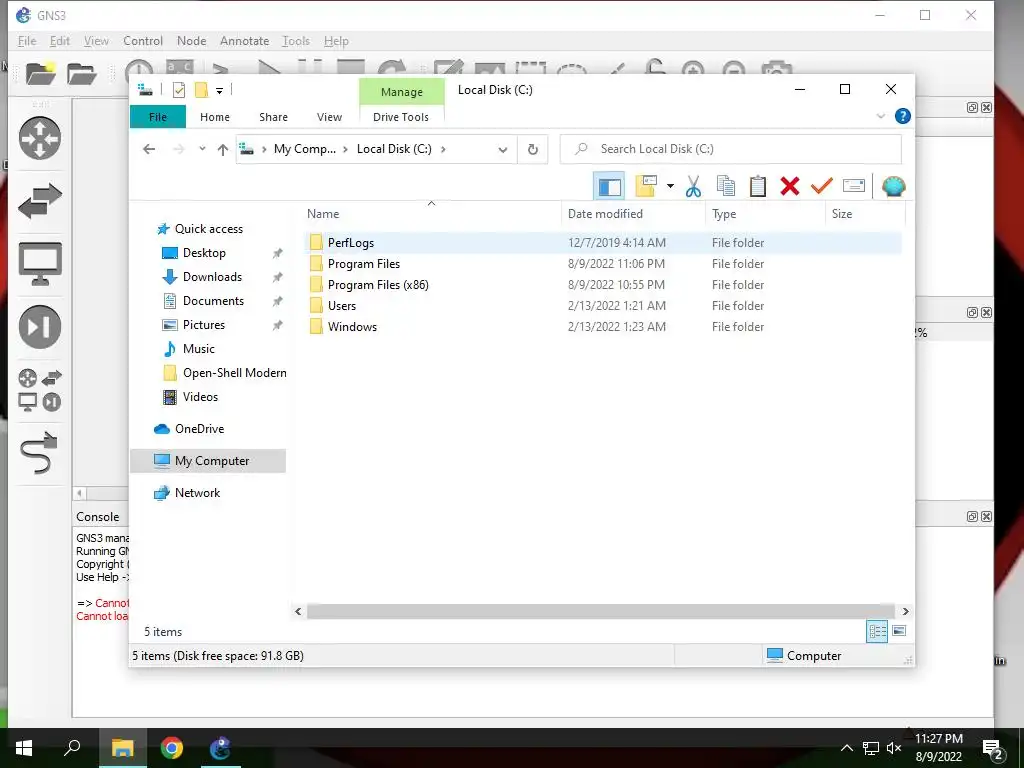Click Properties checkmark in quick access toolbar
Screen dimensions: 1024x768
coord(179,90)
